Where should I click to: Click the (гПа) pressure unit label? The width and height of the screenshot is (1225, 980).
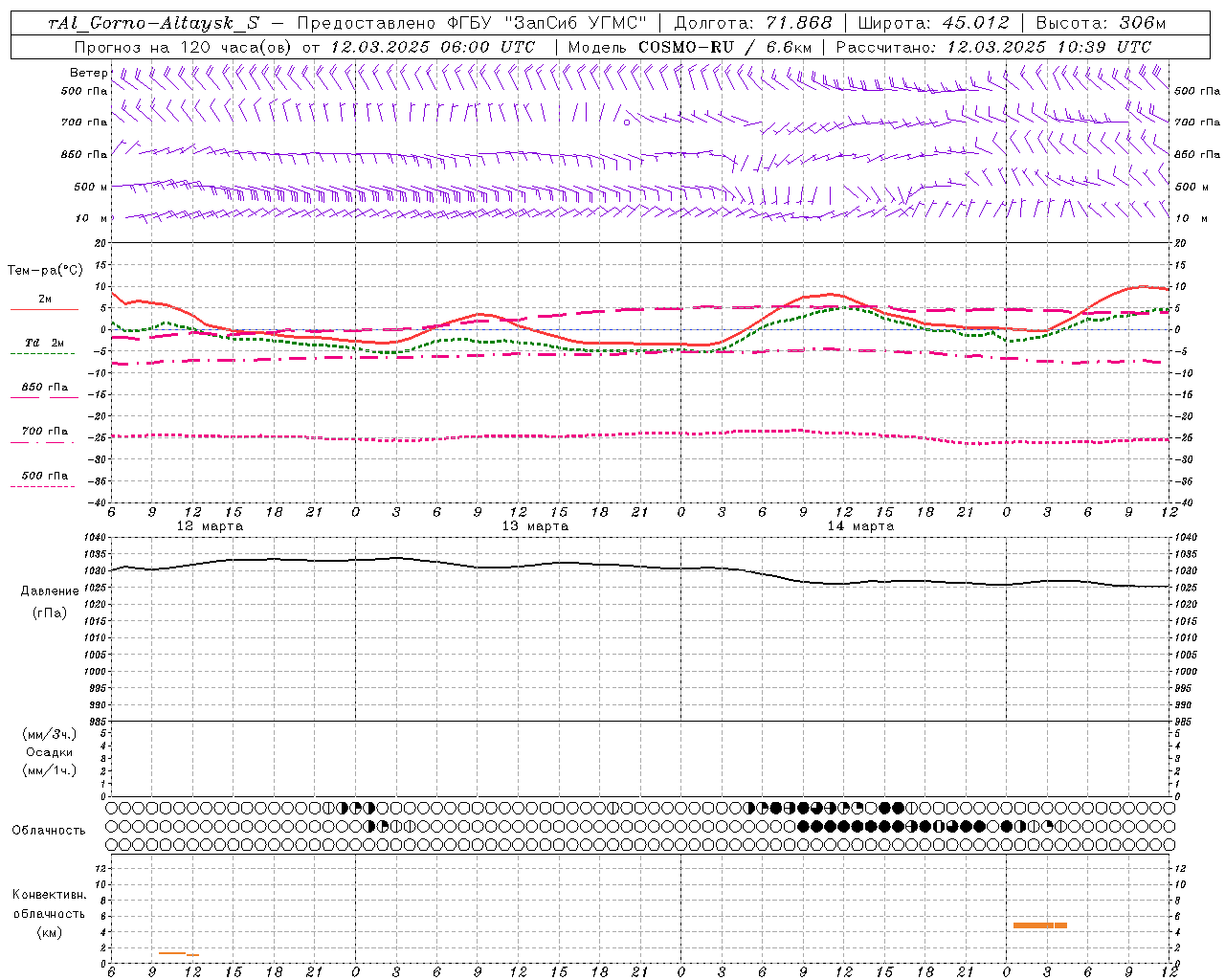click(50, 612)
